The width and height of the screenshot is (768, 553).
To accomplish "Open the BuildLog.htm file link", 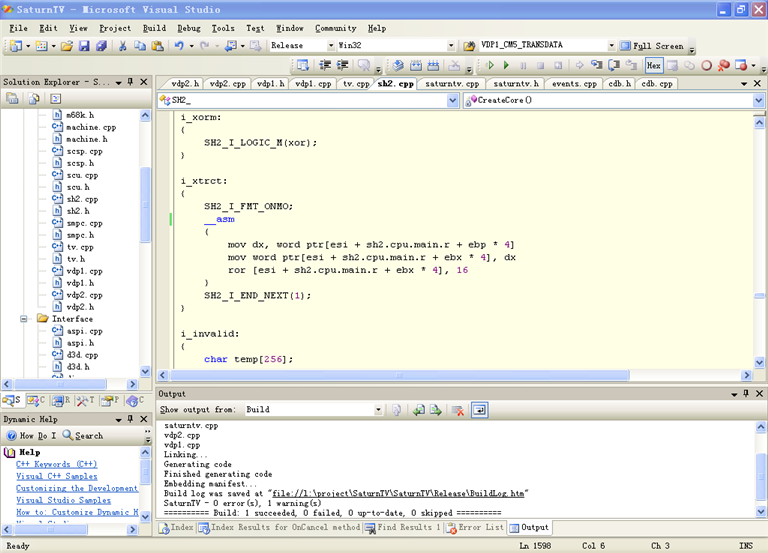I will 398,493.
